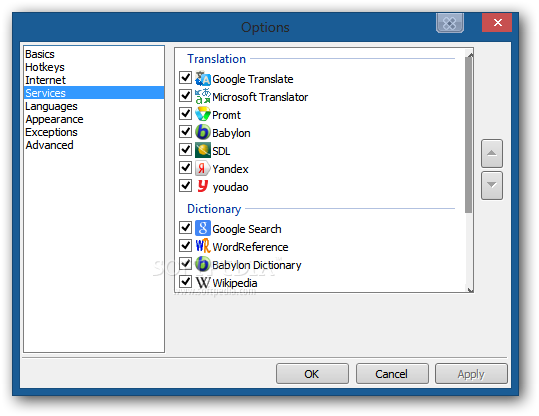Image resolution: width=539 pixels, height=416 pixels.
Task: Select the SDL label
Action: click(x=221, y=151)
